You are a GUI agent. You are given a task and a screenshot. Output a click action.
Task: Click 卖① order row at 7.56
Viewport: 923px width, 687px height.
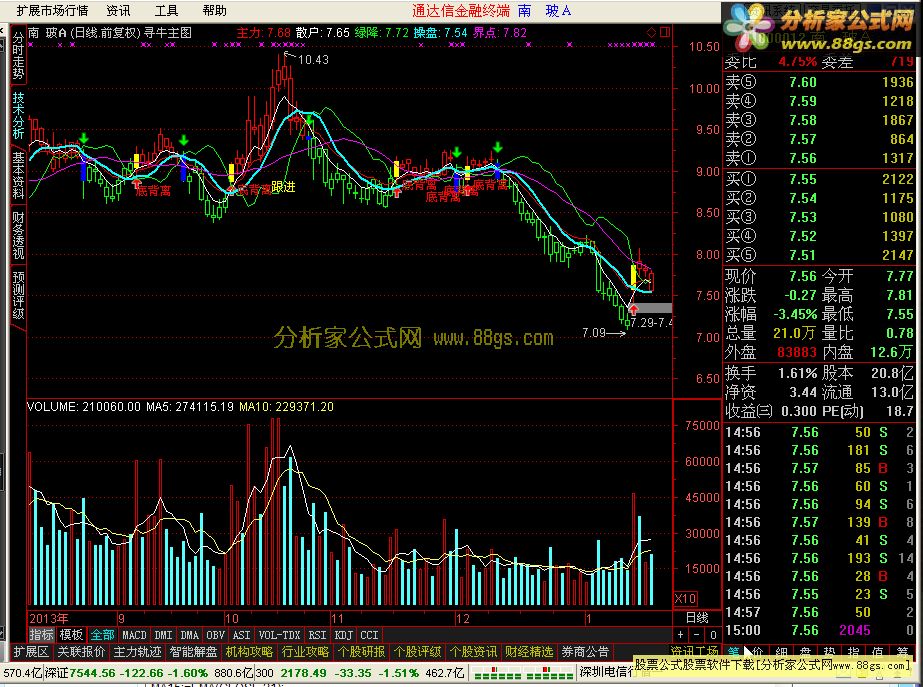(x=819, y=158)
